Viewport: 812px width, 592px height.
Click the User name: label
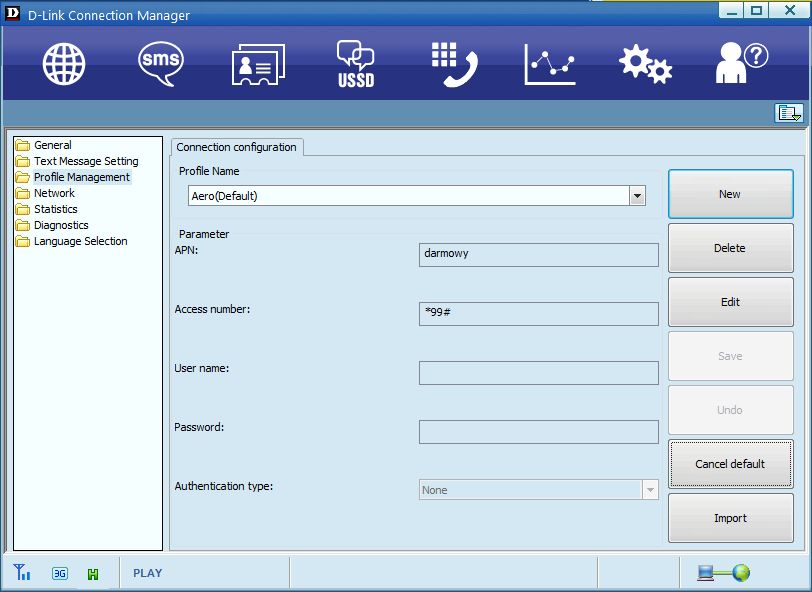(x=201, y=368)
